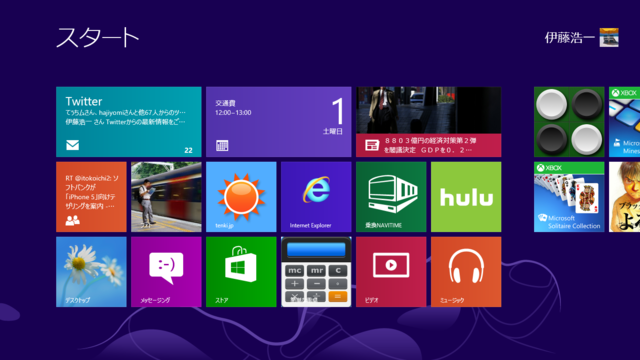Launch the hulu tile
640x360 pixels.
click(466, 197)
